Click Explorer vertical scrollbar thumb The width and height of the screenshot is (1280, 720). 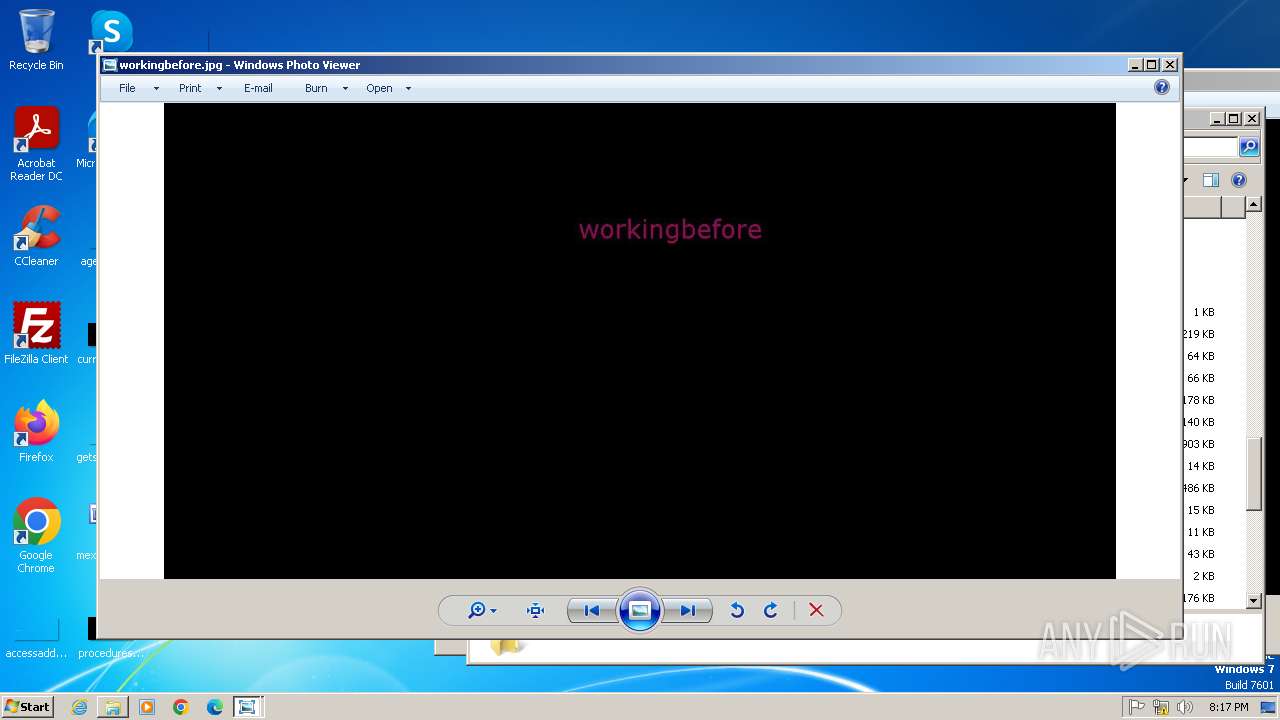tap(1254, 474)
